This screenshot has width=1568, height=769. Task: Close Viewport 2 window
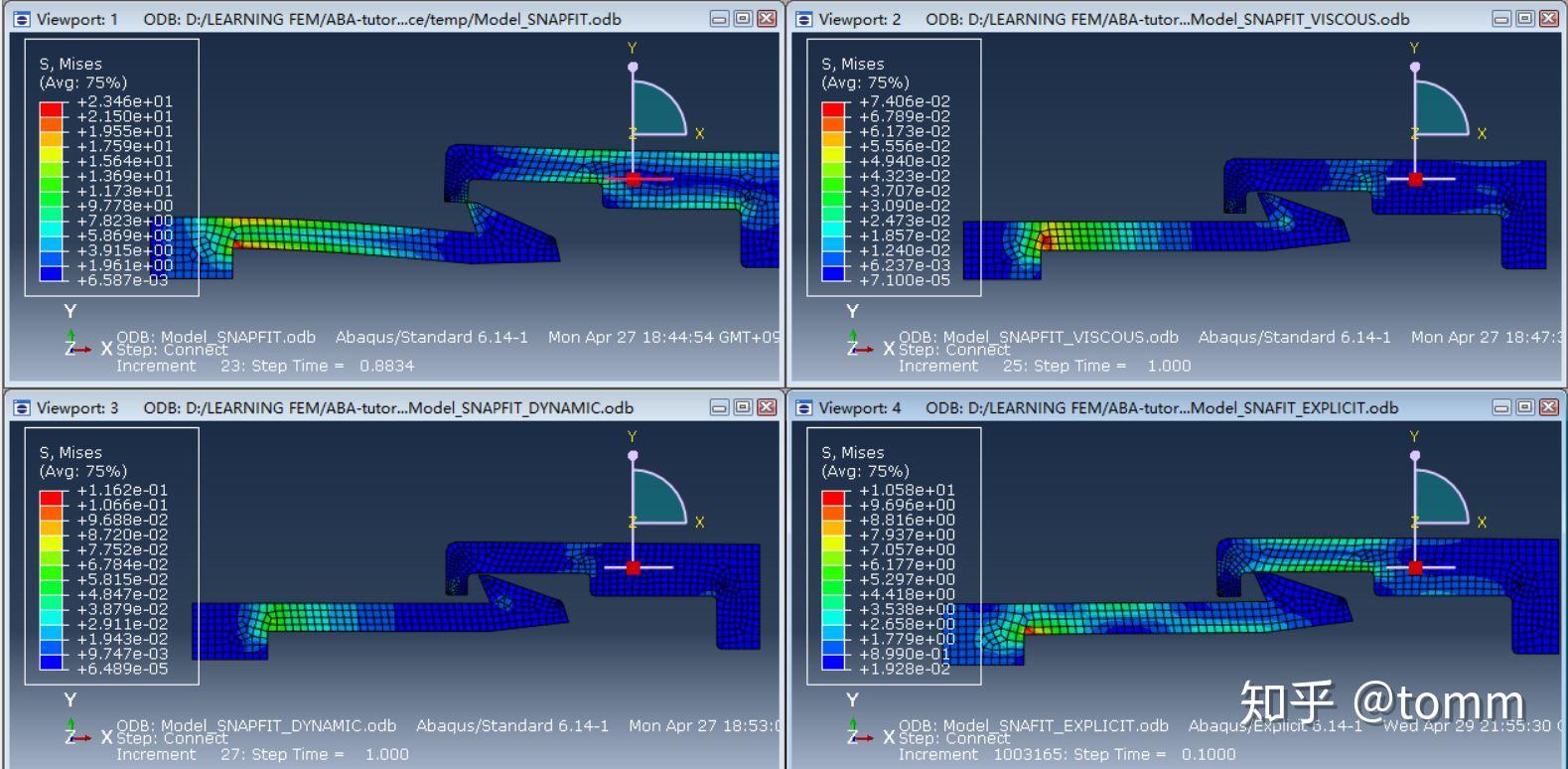pyautogui.click(x=1549, y=19)
